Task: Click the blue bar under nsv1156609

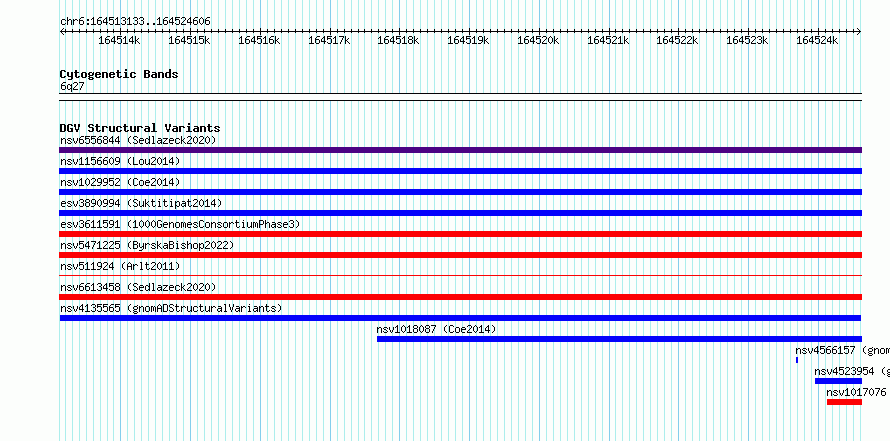Action: coord(460,171)
